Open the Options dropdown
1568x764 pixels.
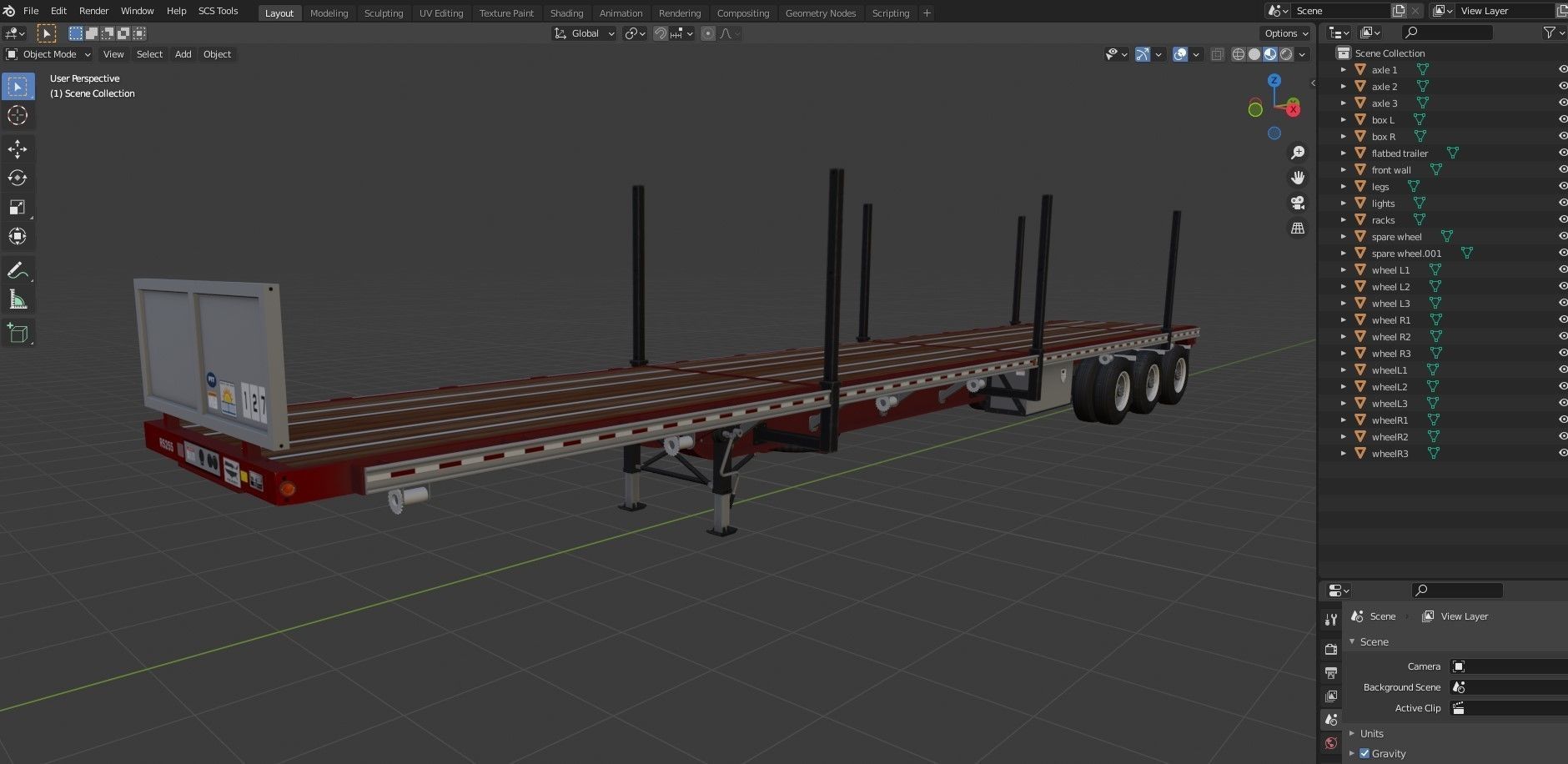1285,33
